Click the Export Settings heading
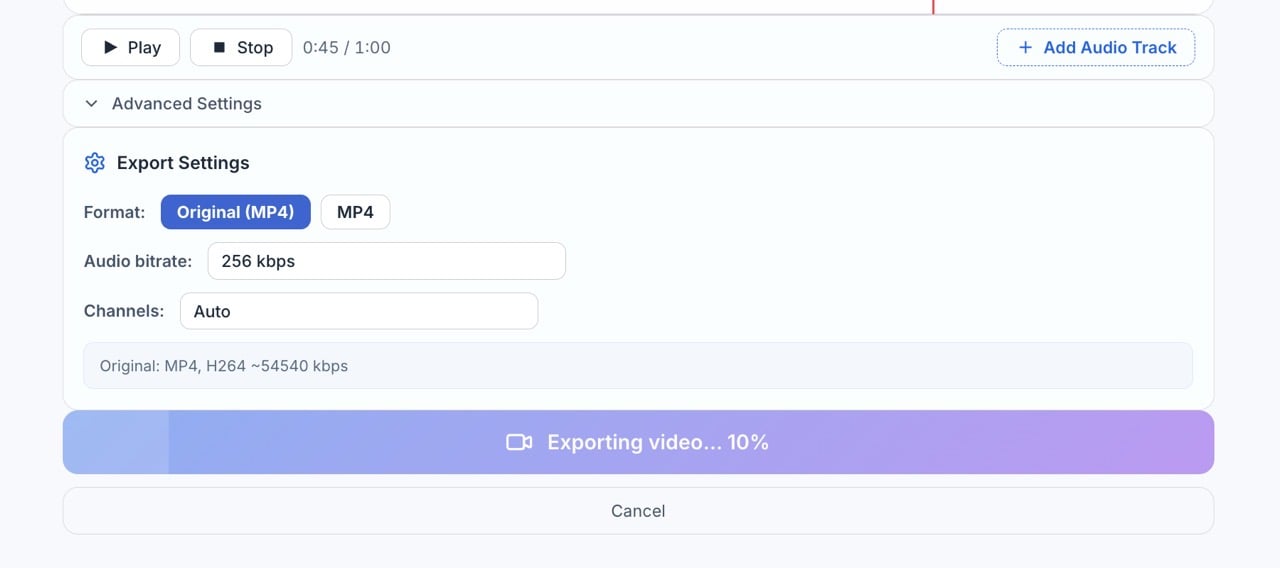The width and height of the screenshot is (1280, 568). 183,163
